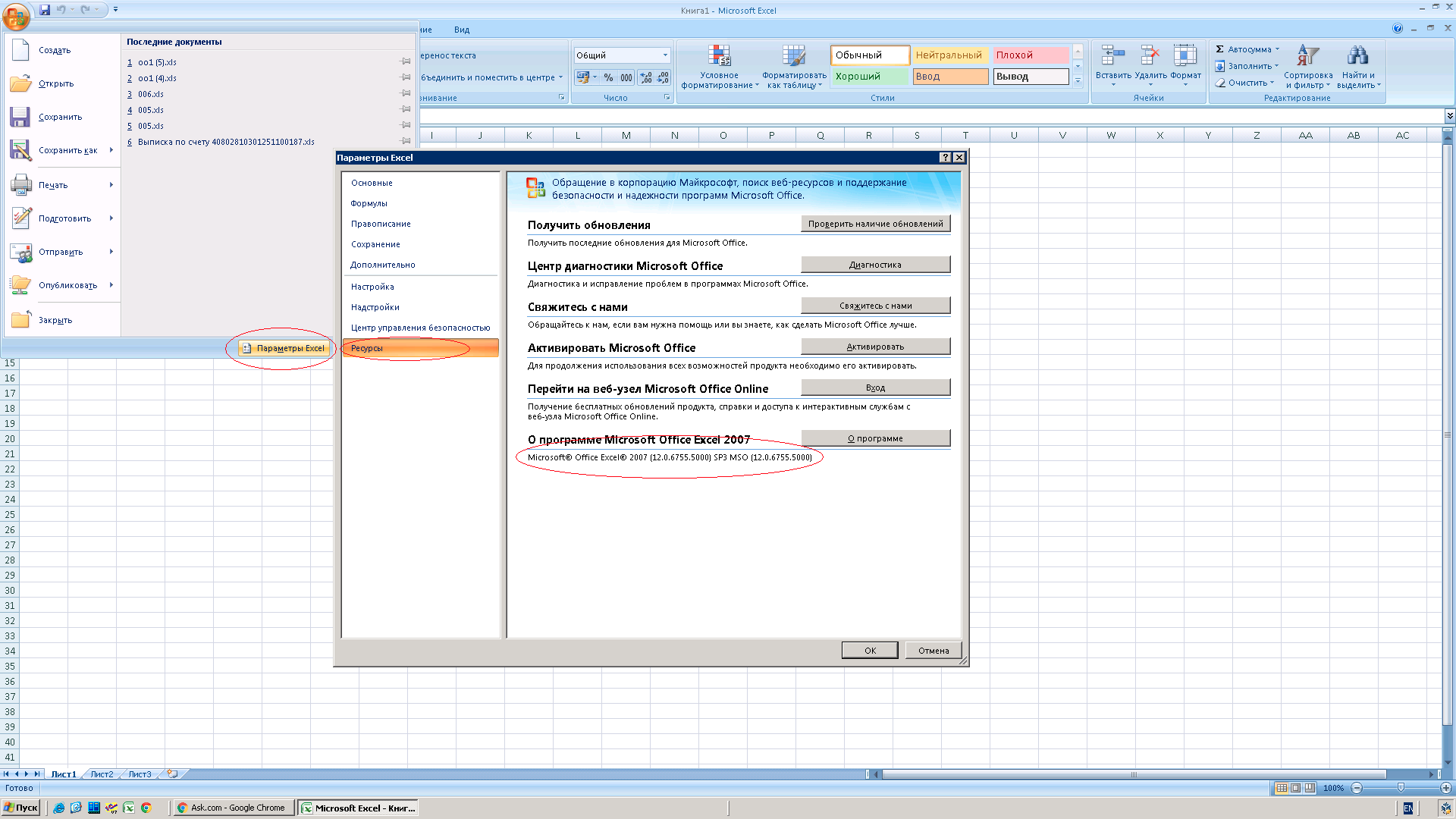
Task: Pin recent document oo1 (4).xls
Action: tap(406, 77)
